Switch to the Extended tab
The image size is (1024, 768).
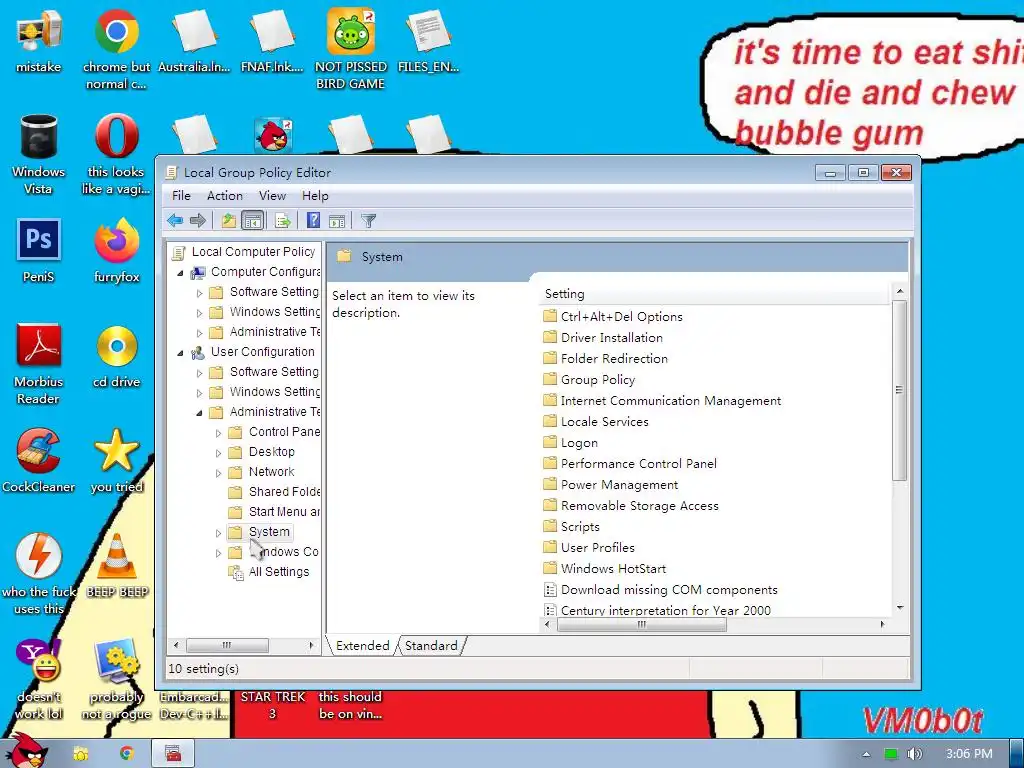pos(362,646)
